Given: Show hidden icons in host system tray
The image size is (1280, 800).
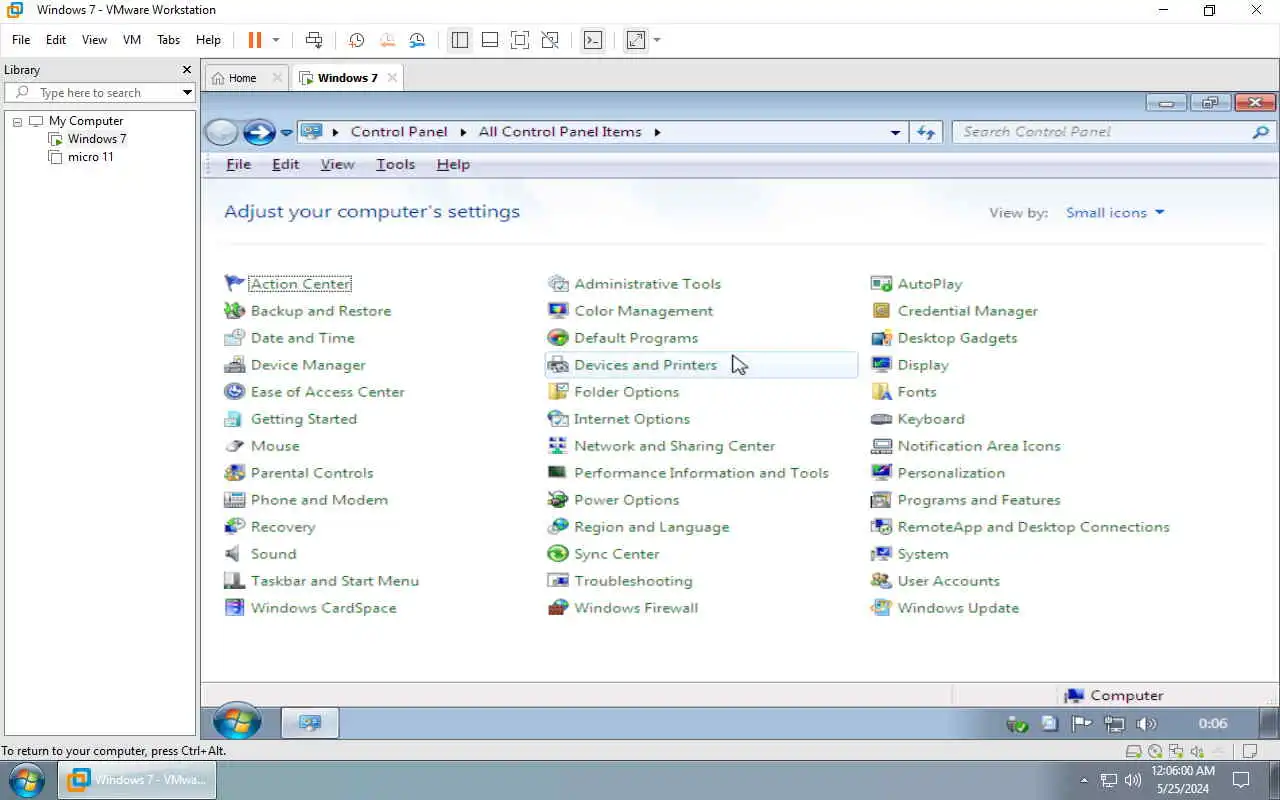Looking at the screenshot, I should pyautogui.click(x=1085, y=780).
